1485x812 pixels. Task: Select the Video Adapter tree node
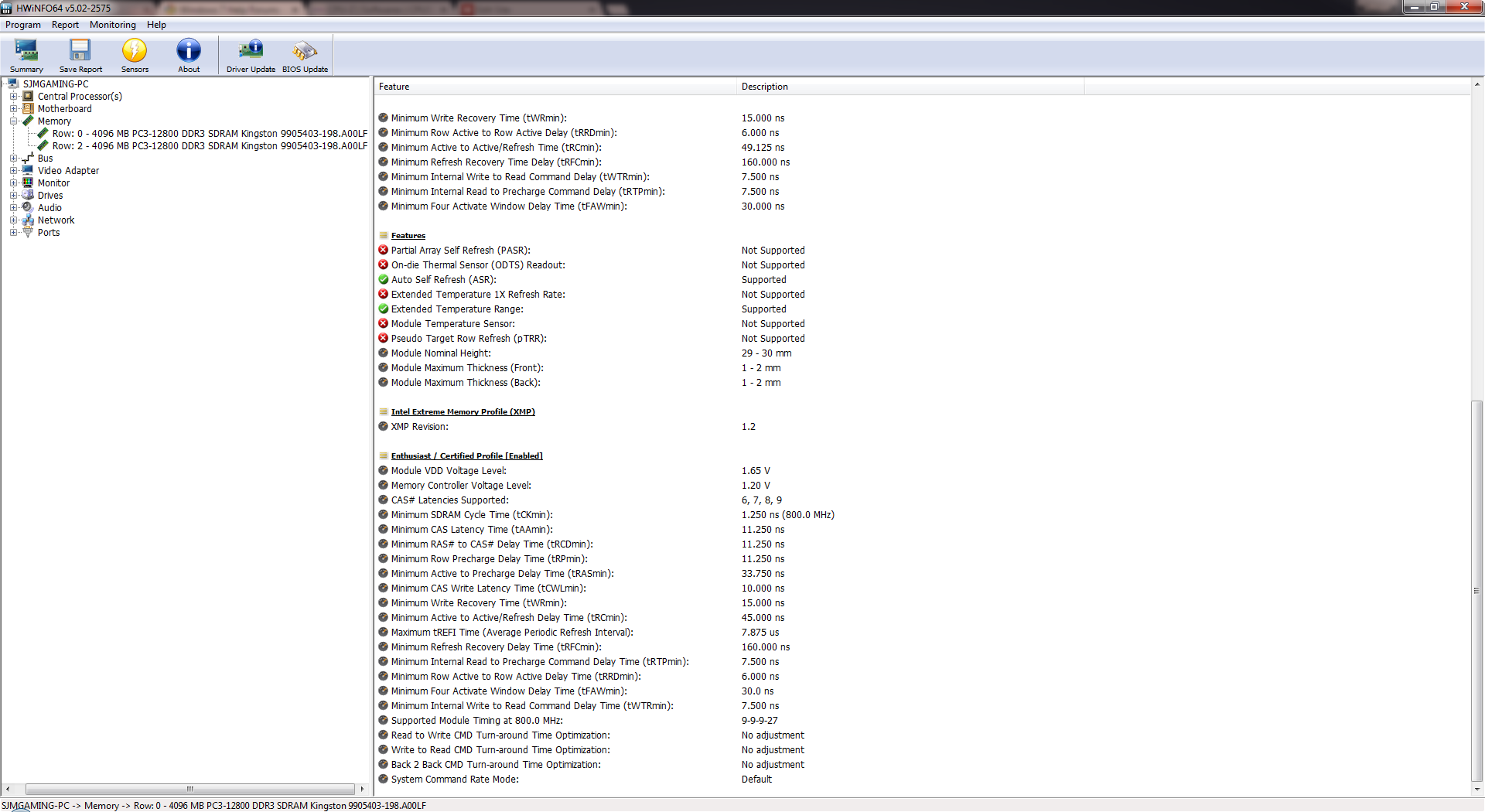coord(68,171)
